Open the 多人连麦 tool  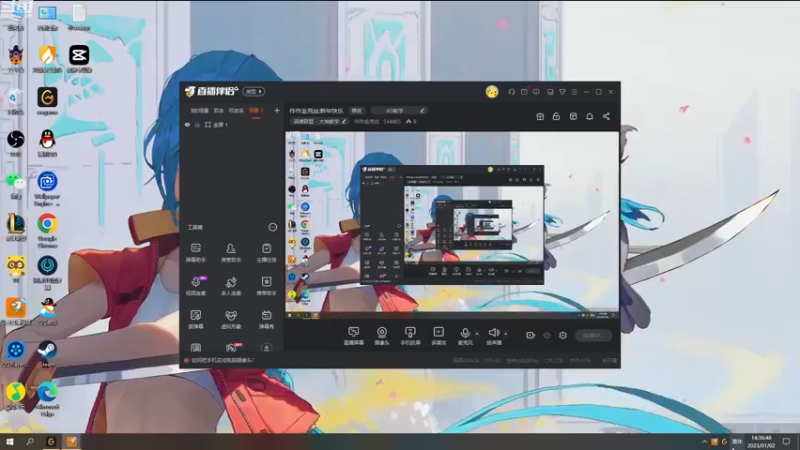[x=231, y=286]
